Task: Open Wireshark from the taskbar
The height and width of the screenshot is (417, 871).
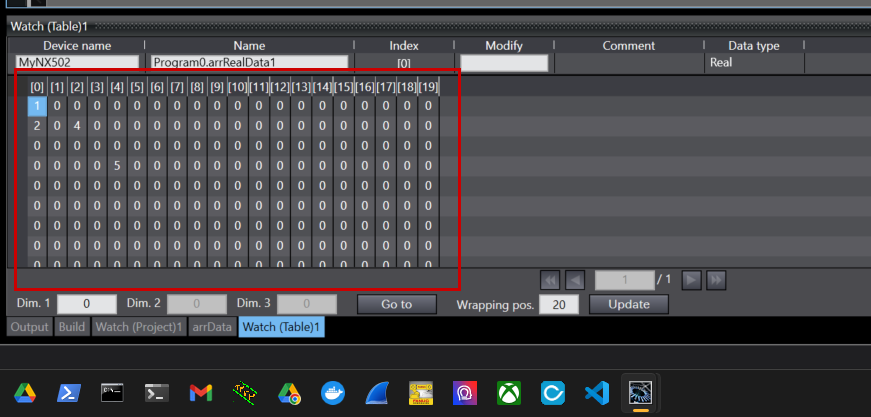Action: pos(378,393)
